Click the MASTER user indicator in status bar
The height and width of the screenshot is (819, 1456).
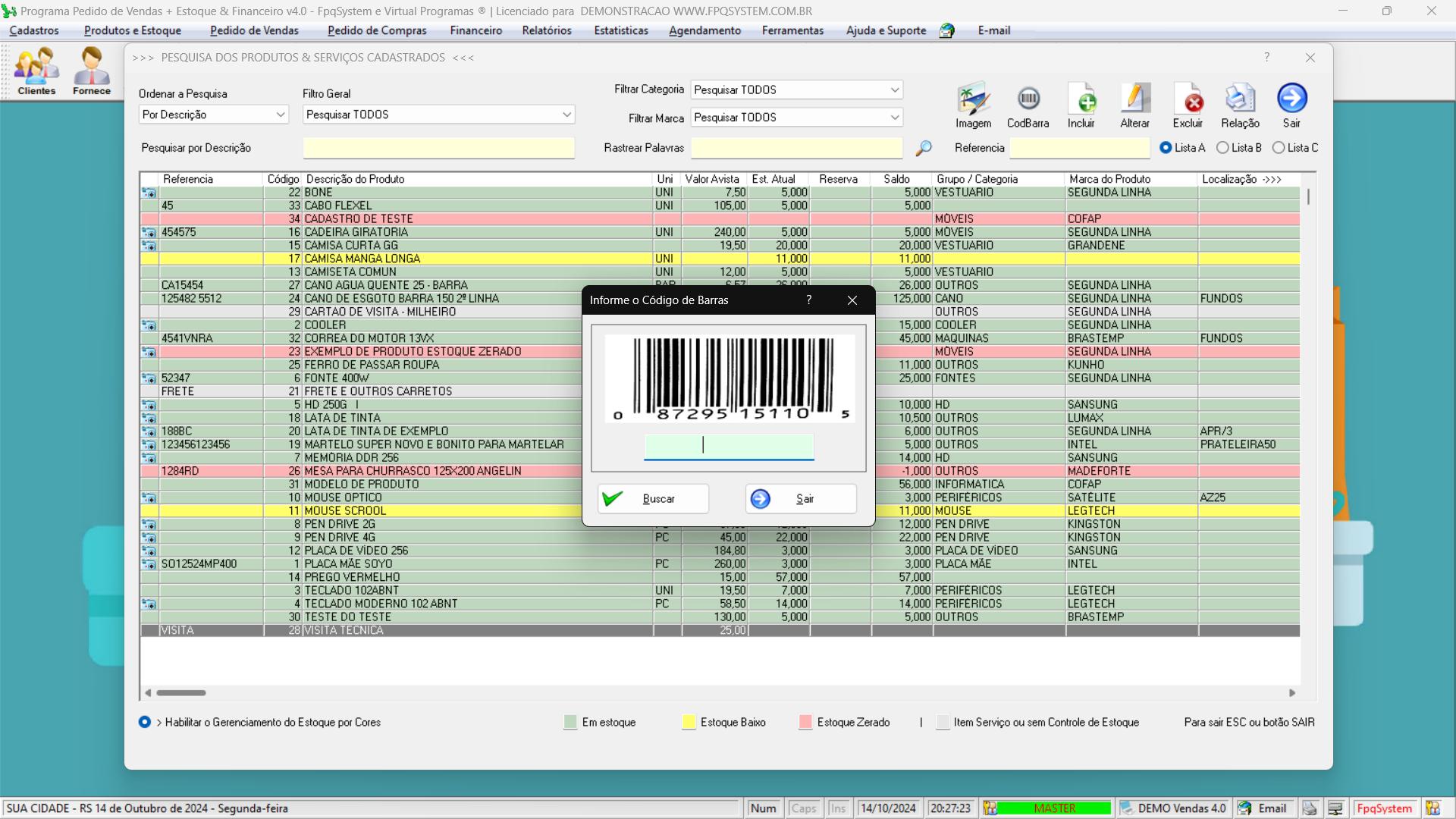click(1055, 808)
